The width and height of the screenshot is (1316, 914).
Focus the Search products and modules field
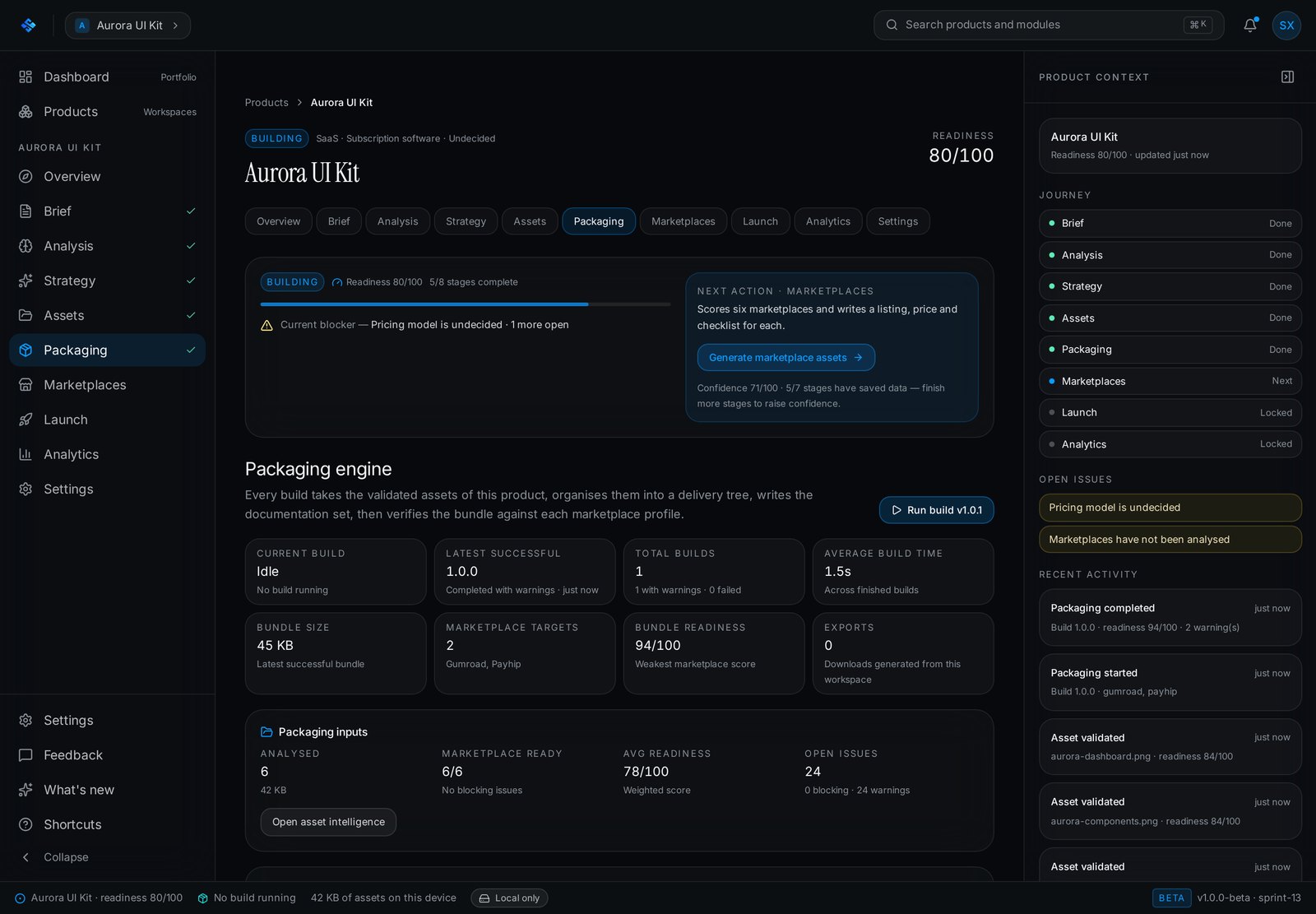pos(1048,25)
